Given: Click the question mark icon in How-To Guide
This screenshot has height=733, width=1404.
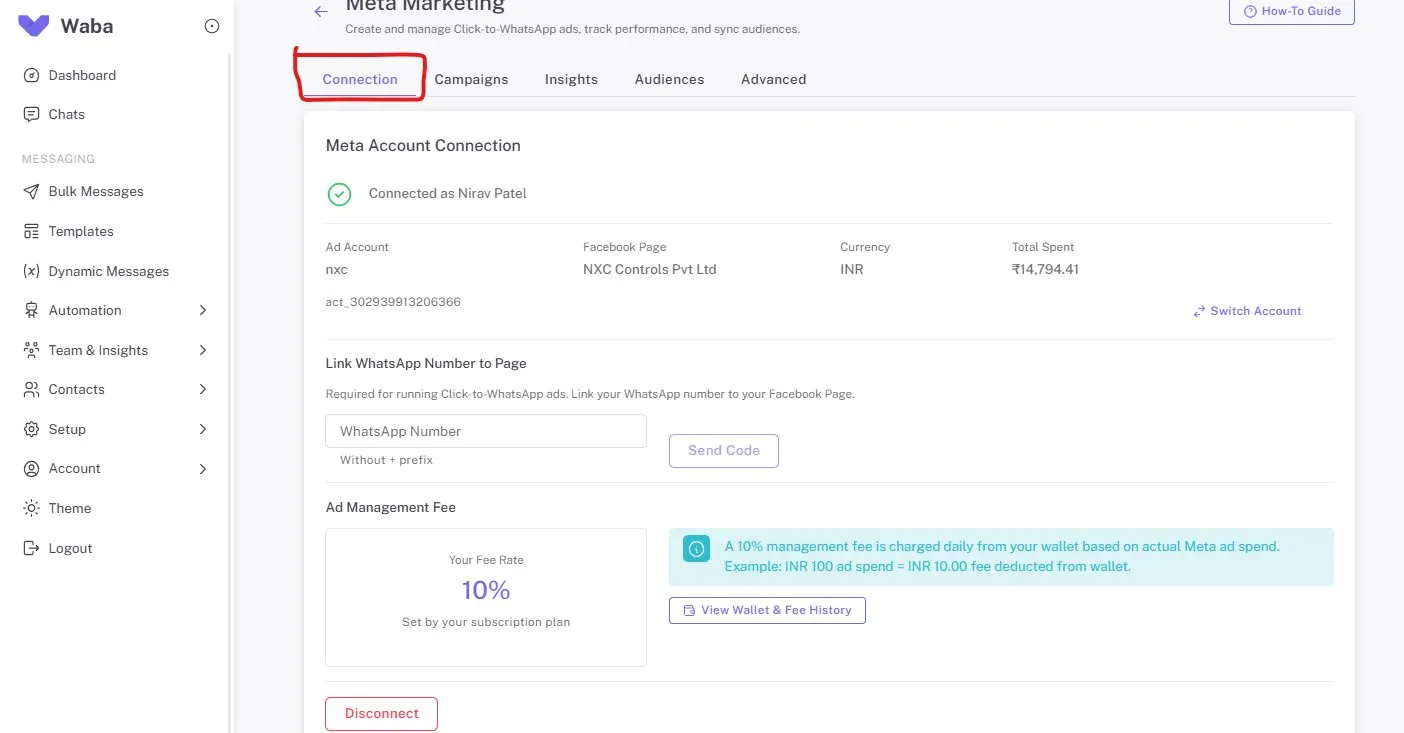Looking at the screenshot, I should pyautogui.click(x=1249, y=11).
